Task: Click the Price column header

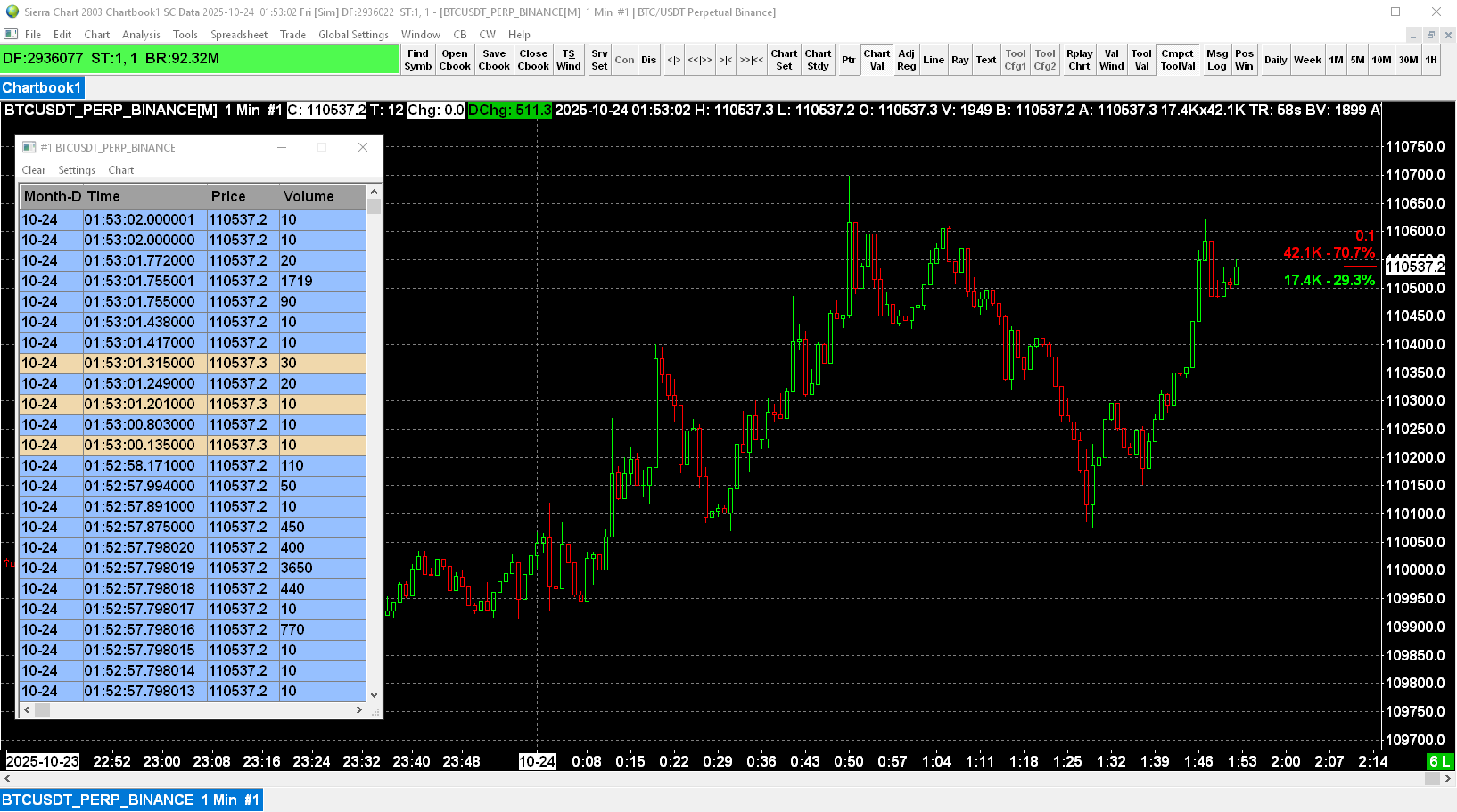Action: click(x=243, y=196)
